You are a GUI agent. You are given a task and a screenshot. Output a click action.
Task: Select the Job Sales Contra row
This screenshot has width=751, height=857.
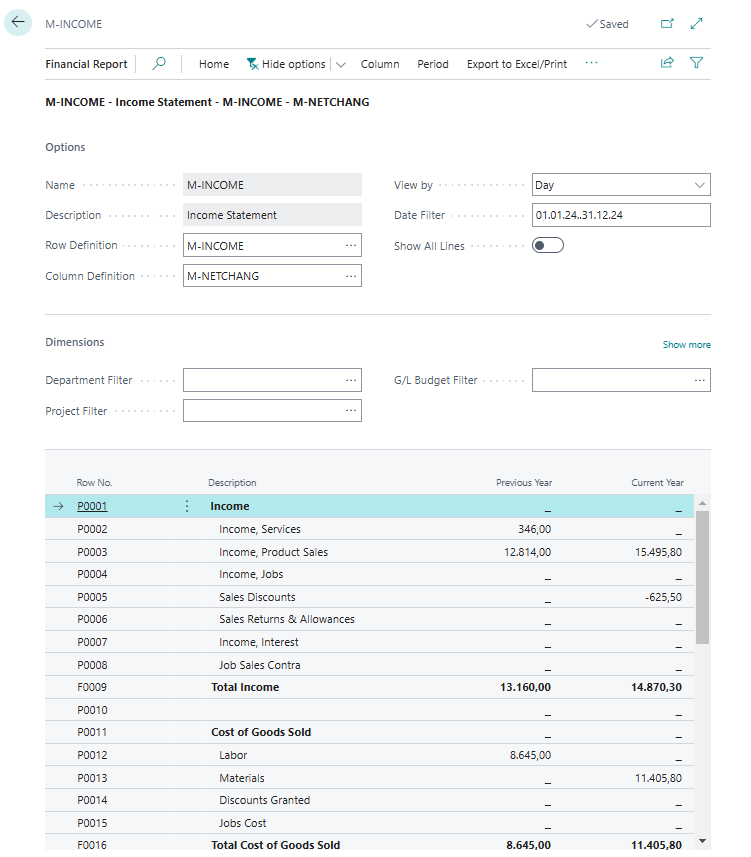pyautogui.click(x=369, y=665)
